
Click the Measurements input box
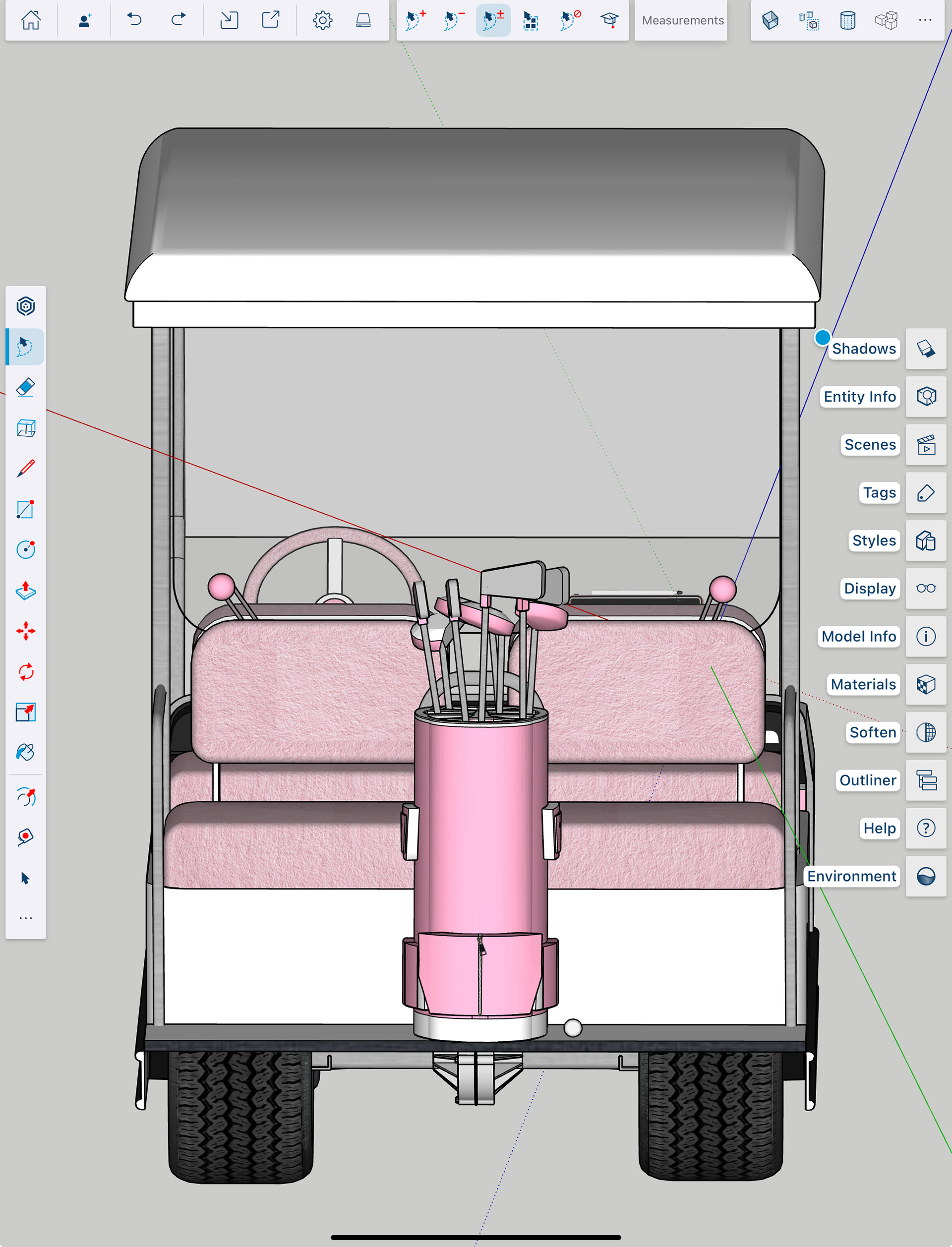[682, 20]
